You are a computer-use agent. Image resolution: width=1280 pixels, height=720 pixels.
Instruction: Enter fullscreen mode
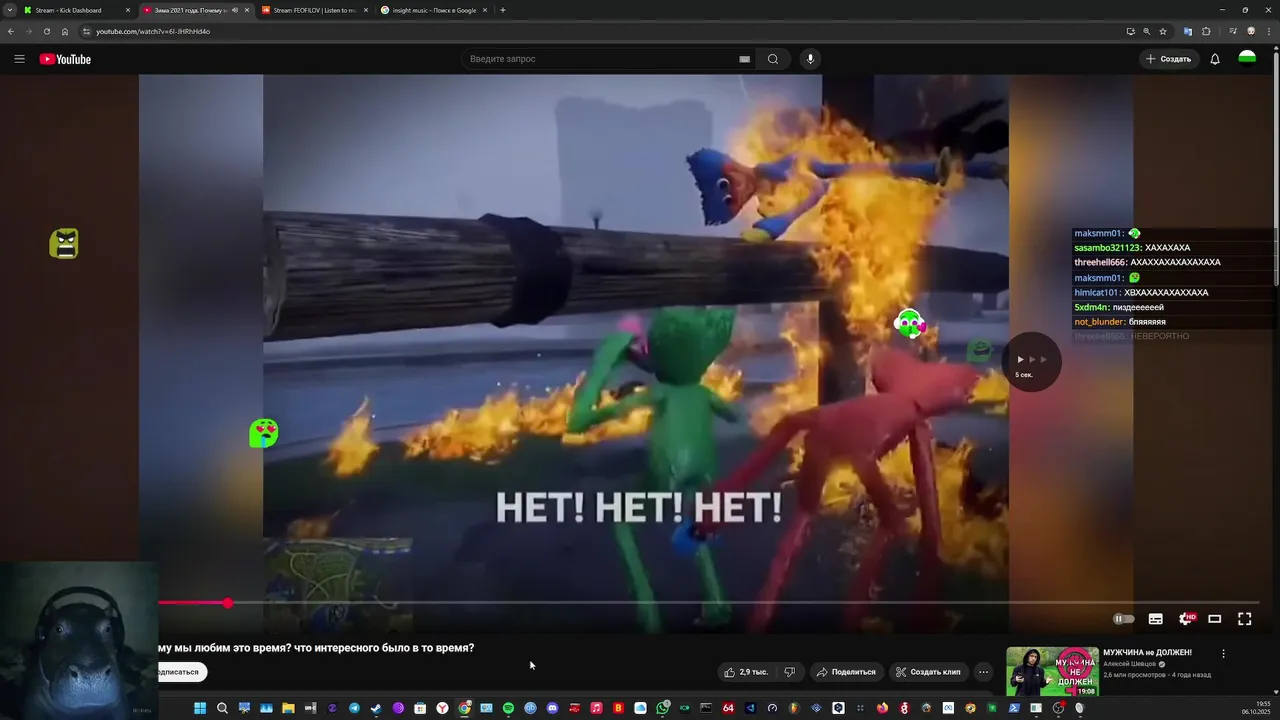[1245, 619]
